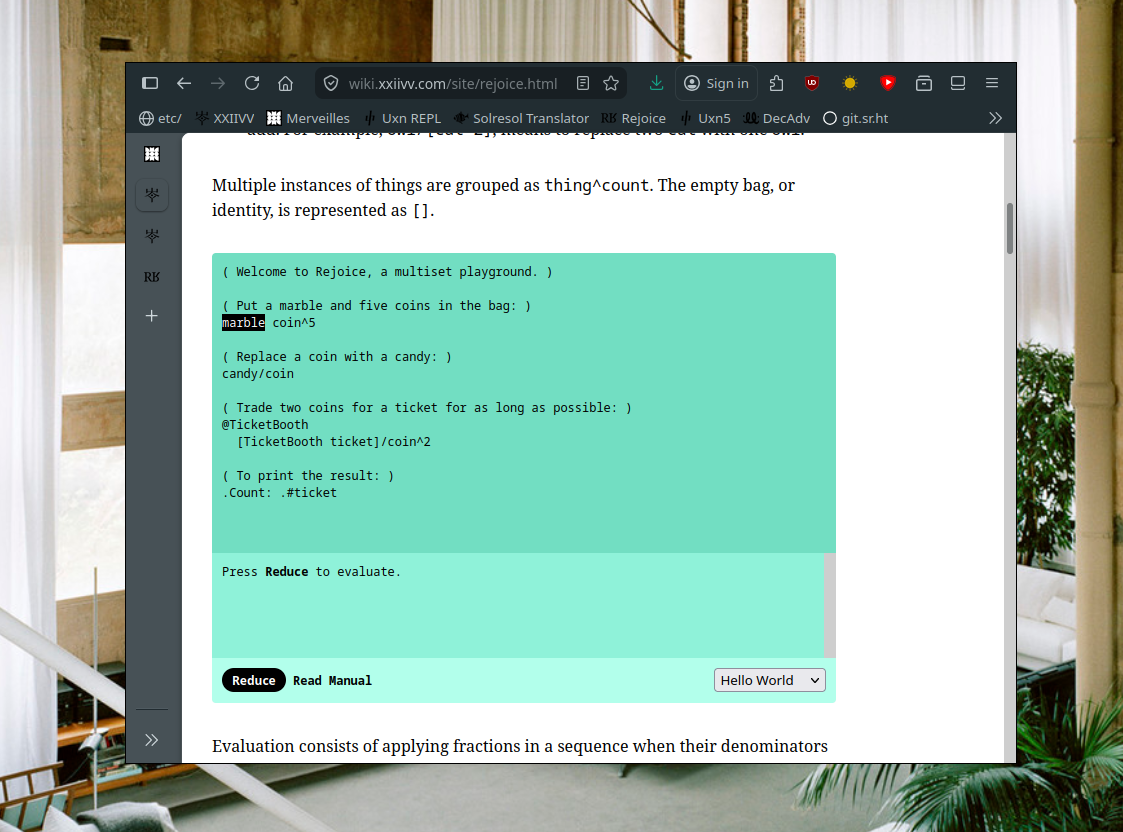The width and height of the screenshot is (1123, 832).
Task: Switch to the Rejoice RK vertical tab
Action: point(152,276)
